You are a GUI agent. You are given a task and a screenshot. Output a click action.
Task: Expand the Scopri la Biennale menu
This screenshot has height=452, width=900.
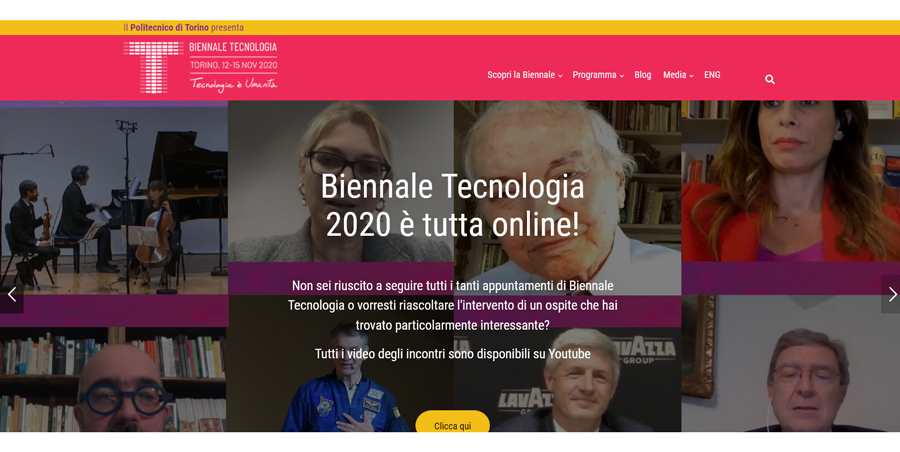tap(525, 75)
